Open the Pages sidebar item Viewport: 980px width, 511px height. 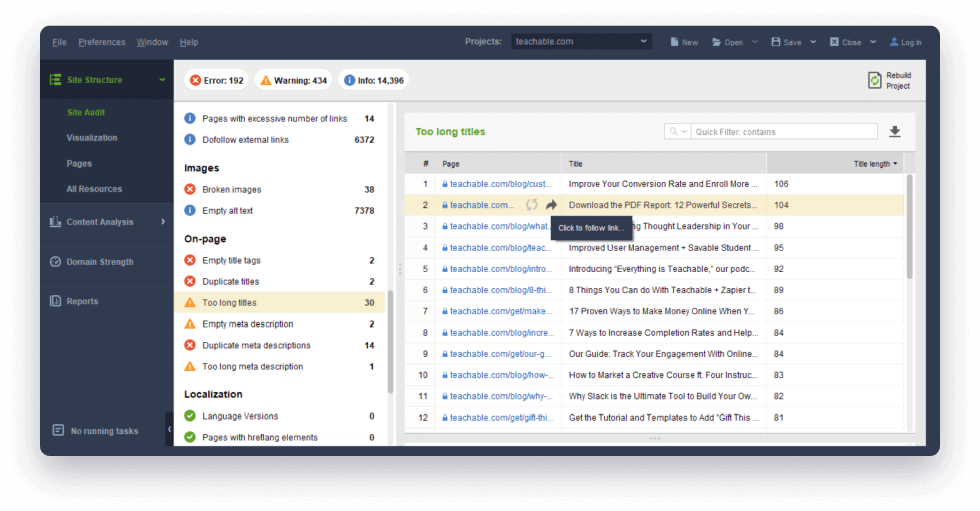[79, 163]
